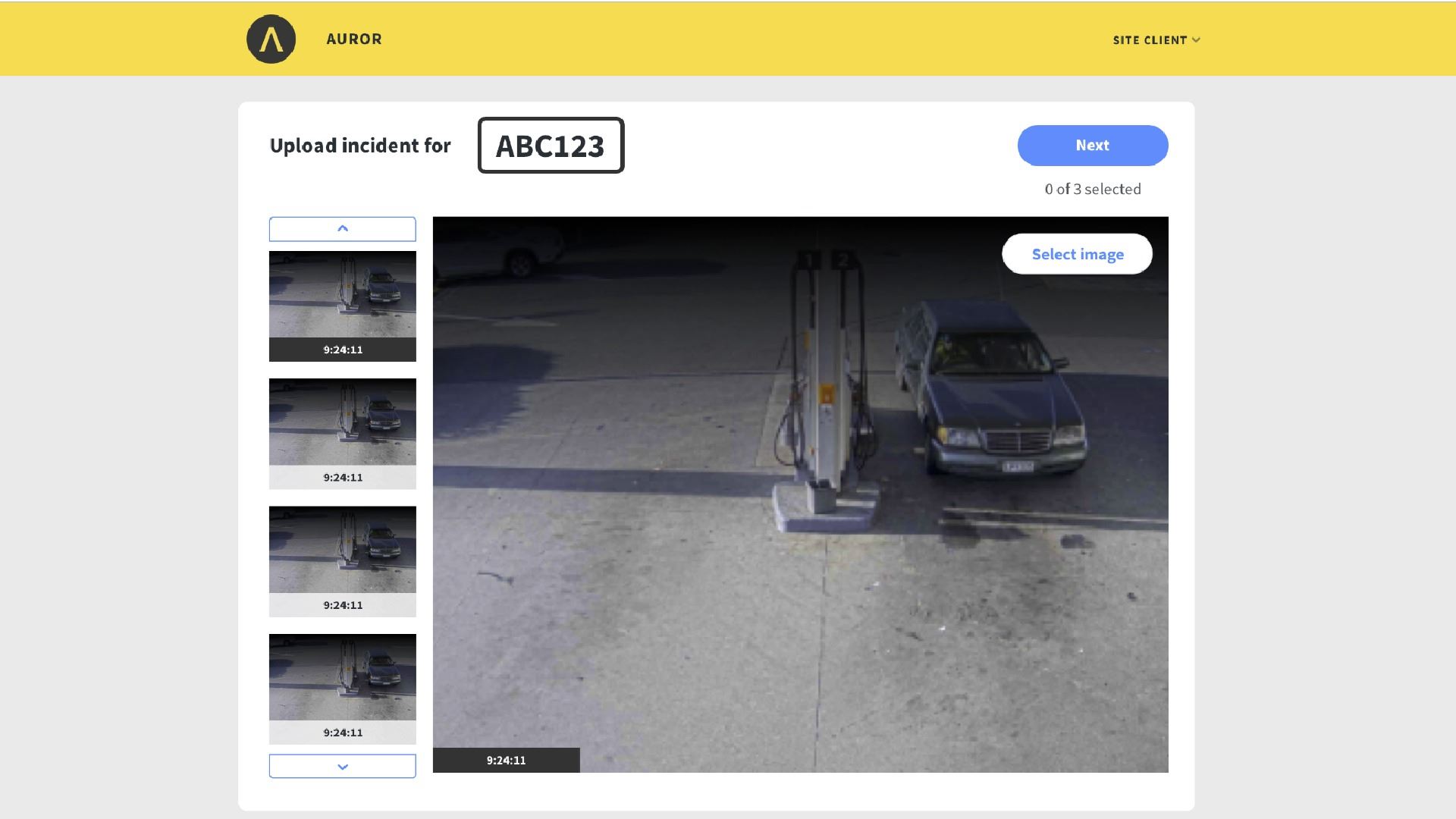Image resolution: width=1456 pixels, height=819 pixels.
Task: Expand the SITE CLIENT dropdown
Action: pyautogui.click(x=1156, y=40)
